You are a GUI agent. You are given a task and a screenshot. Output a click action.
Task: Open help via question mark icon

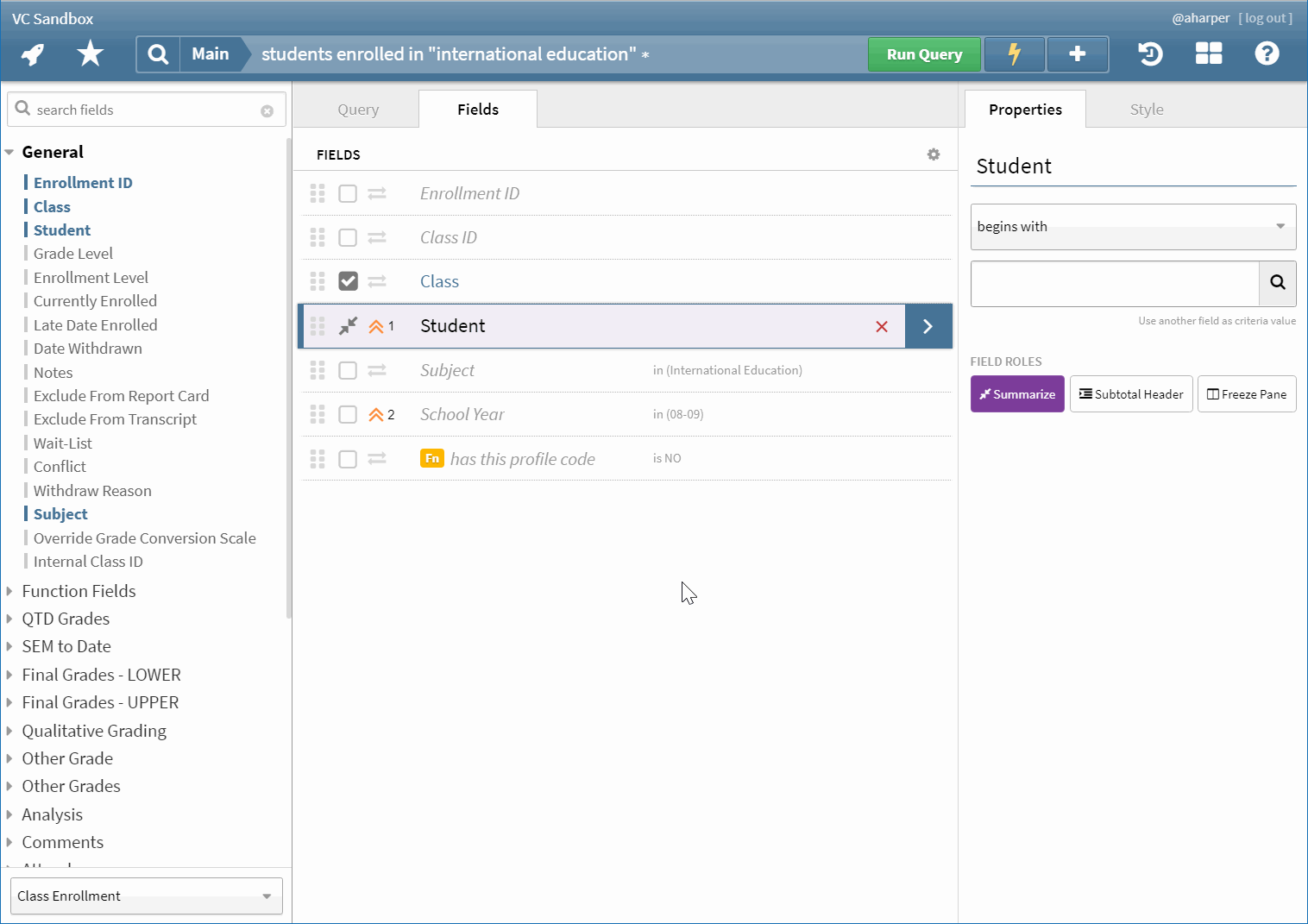tap(1266, 54)
